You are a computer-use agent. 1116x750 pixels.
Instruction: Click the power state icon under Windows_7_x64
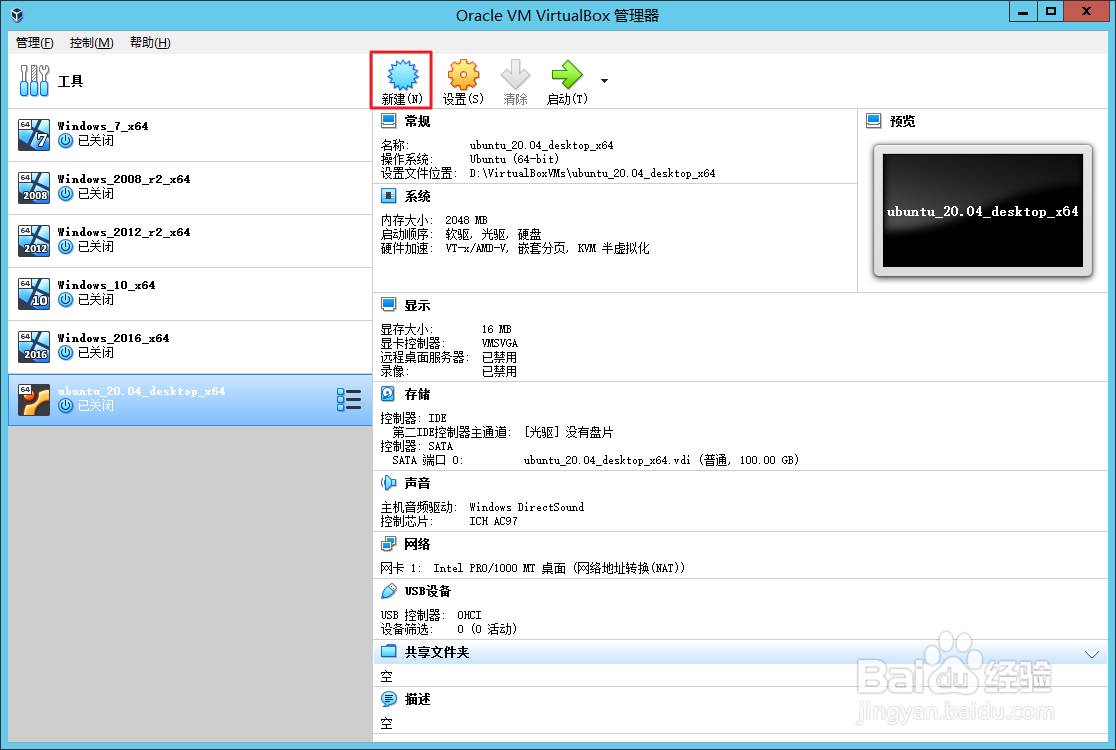tap(65, 141)
